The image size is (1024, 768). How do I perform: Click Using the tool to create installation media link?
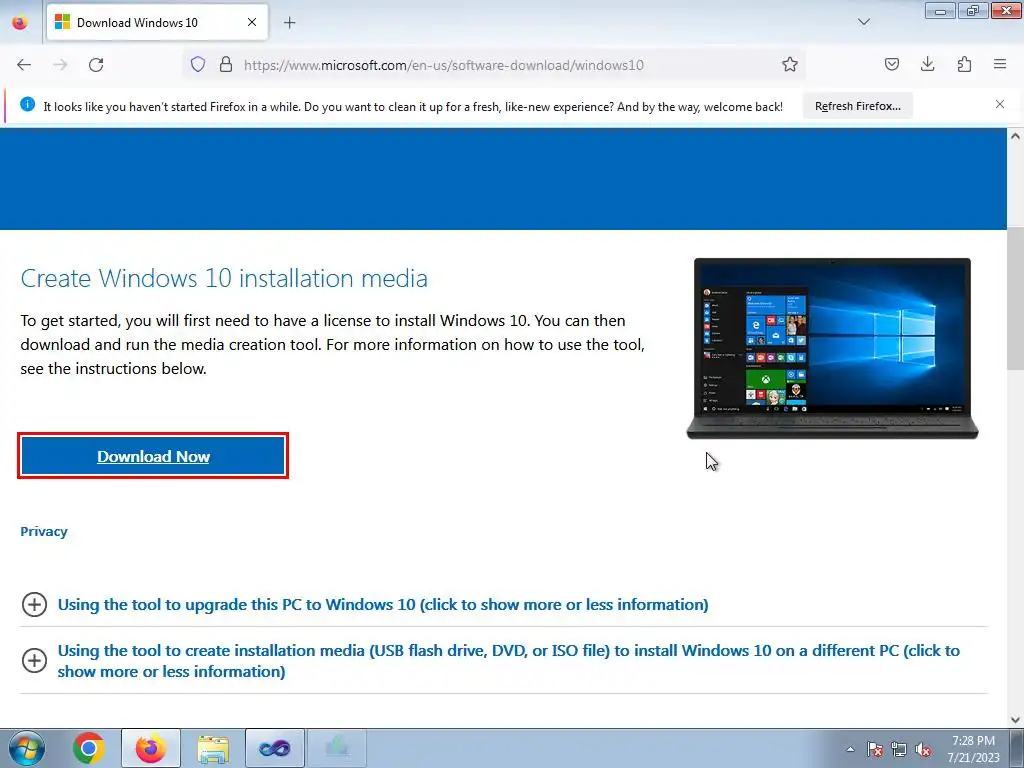pyautogui.click(x=509, y=661)
